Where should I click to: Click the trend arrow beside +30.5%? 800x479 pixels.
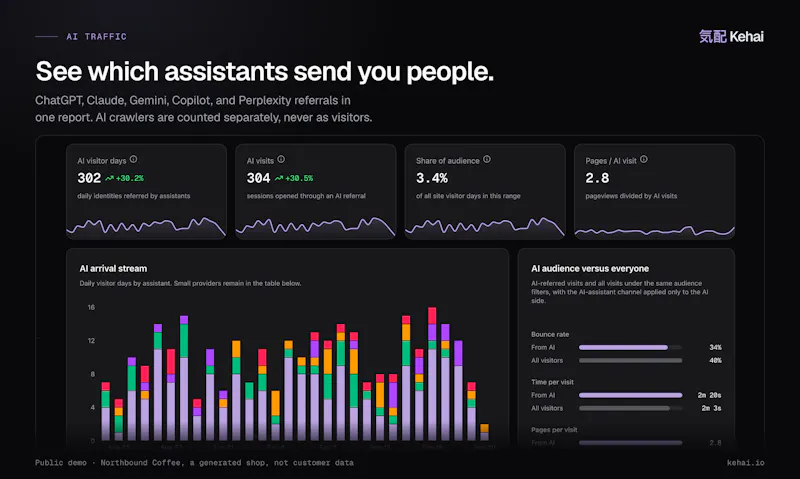(279, 178)
